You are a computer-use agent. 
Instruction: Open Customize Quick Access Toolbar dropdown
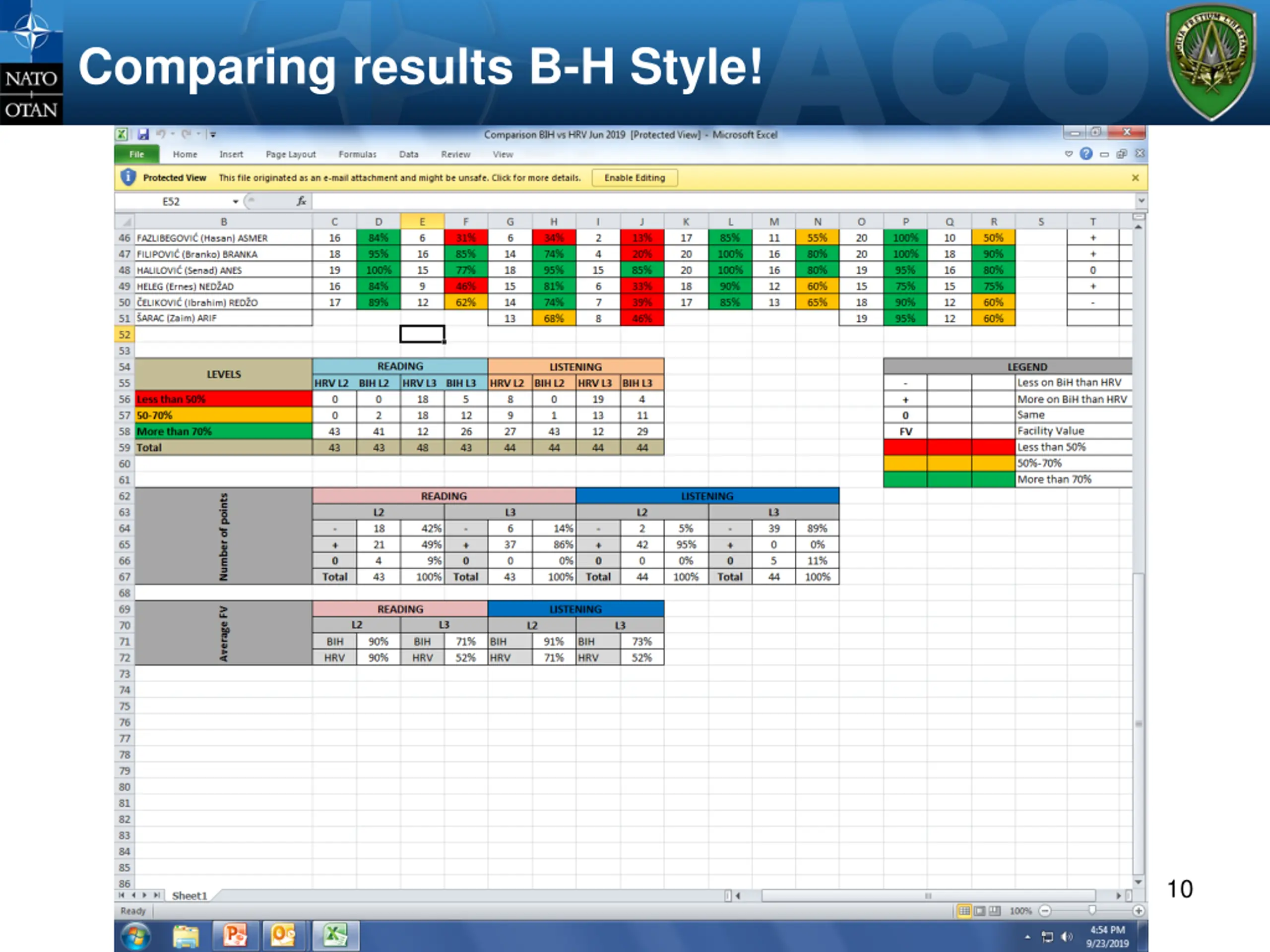point(213,134)
